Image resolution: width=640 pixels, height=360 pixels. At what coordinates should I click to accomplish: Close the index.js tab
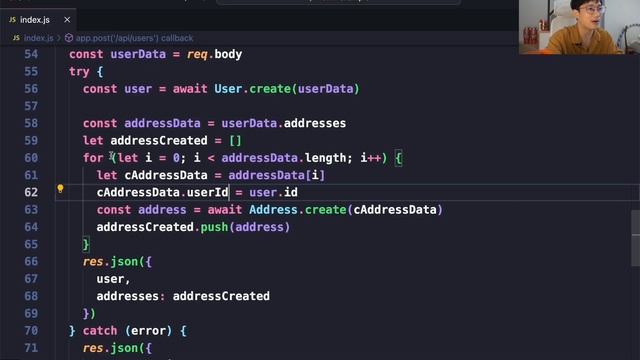[x=67, y=20]
